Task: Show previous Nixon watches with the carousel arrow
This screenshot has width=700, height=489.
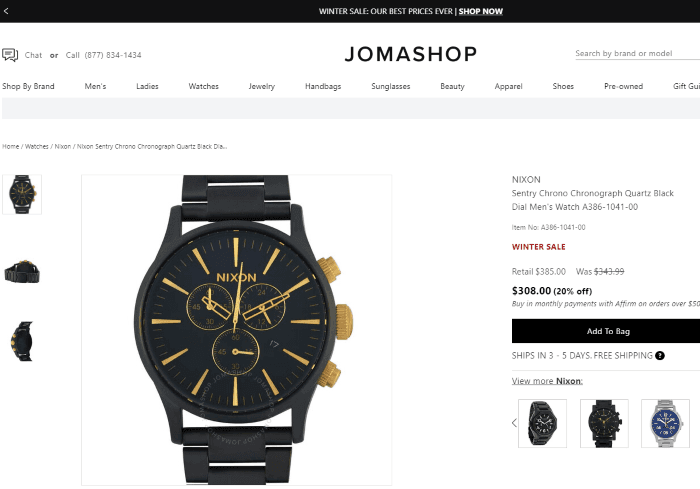Action: click(x=514, y=422)
